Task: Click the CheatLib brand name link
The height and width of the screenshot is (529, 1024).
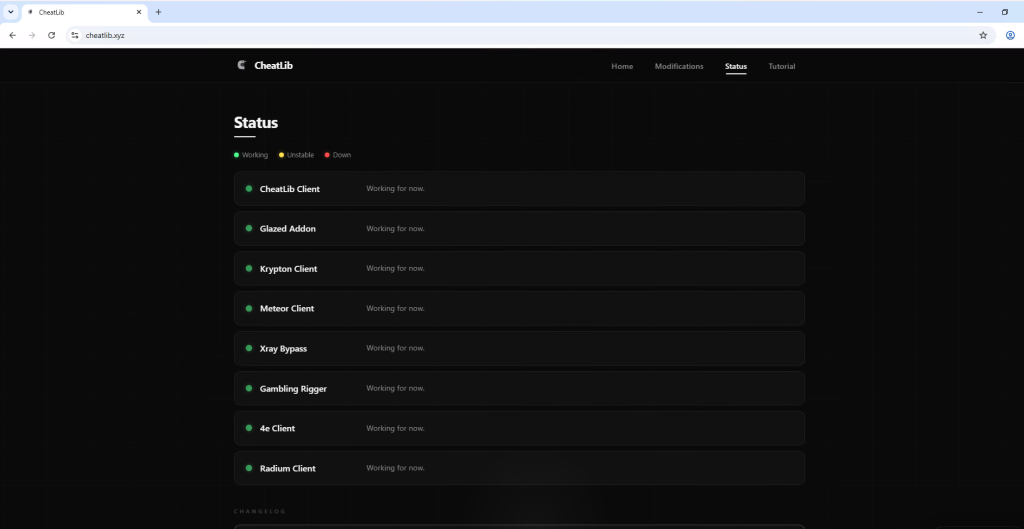Action: 274,65
